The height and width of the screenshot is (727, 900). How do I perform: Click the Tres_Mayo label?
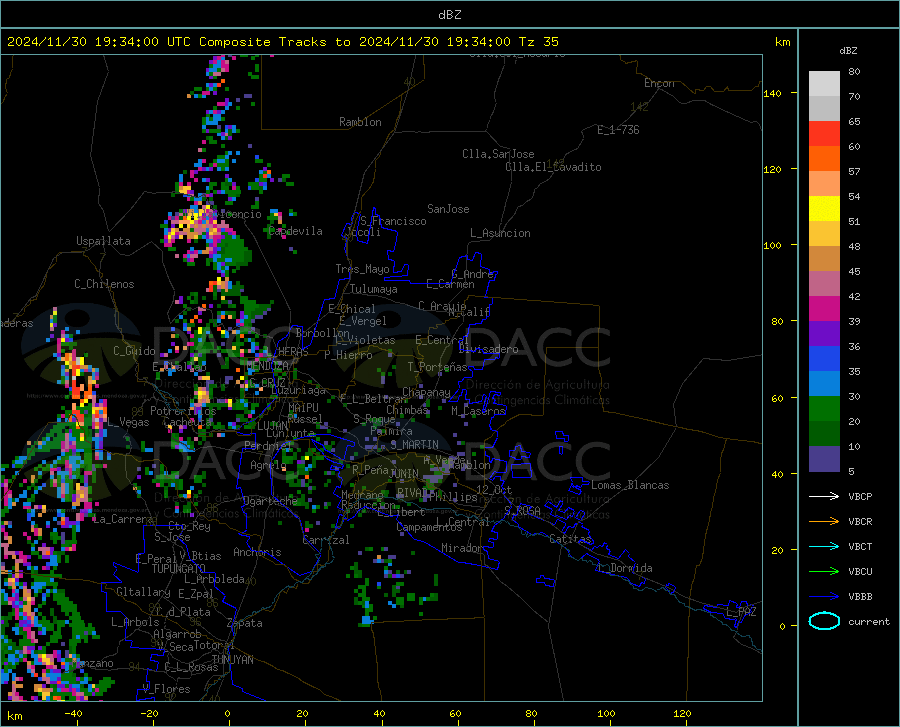coord(363,269)
